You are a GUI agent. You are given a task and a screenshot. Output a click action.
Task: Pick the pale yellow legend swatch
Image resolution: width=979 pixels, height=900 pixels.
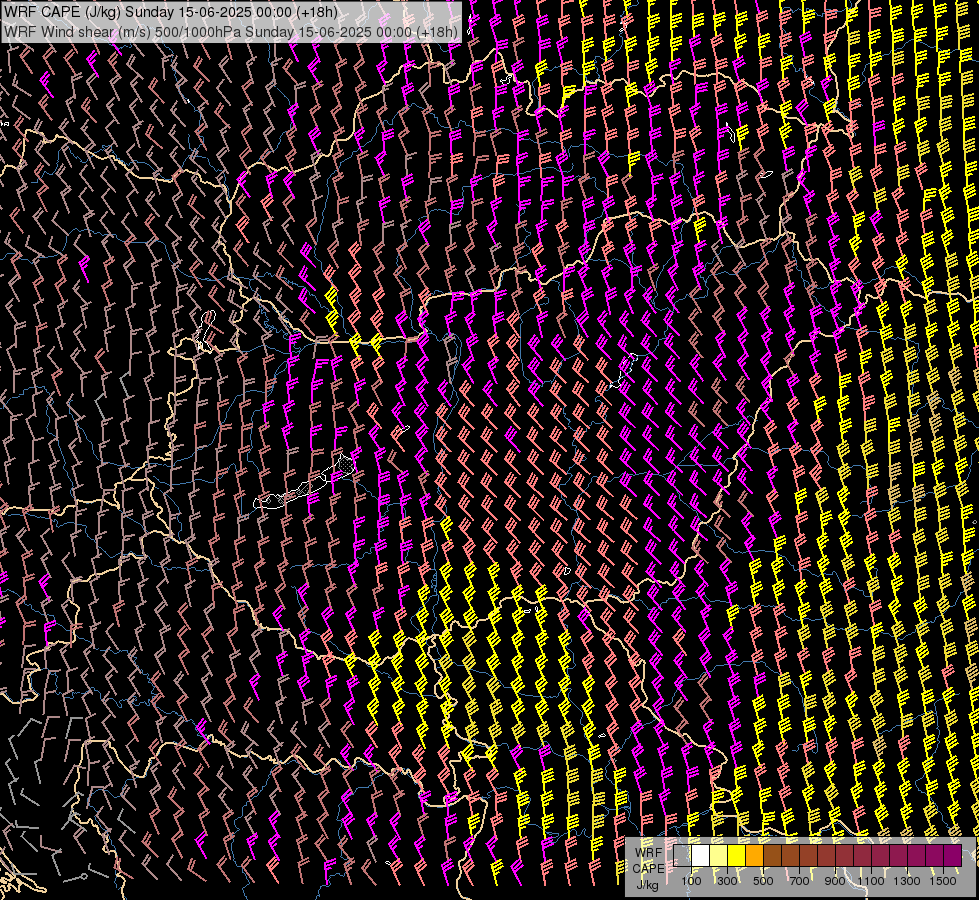(719, 855)
